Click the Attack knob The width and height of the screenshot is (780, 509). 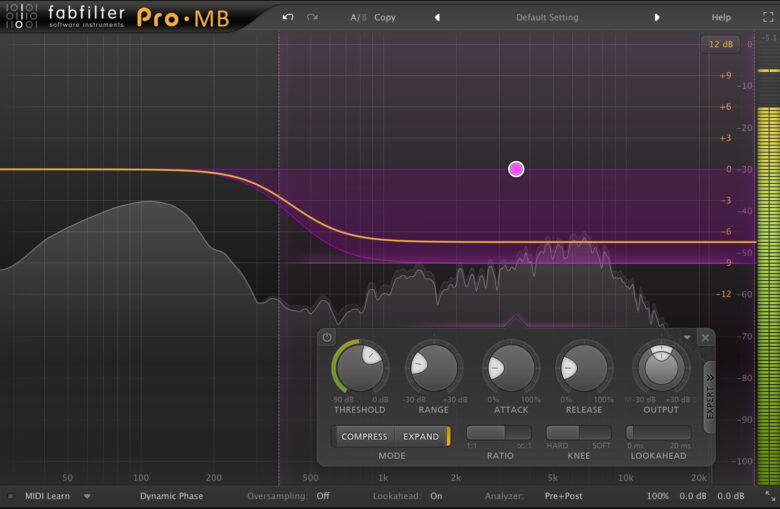click(x=510, y=368)
